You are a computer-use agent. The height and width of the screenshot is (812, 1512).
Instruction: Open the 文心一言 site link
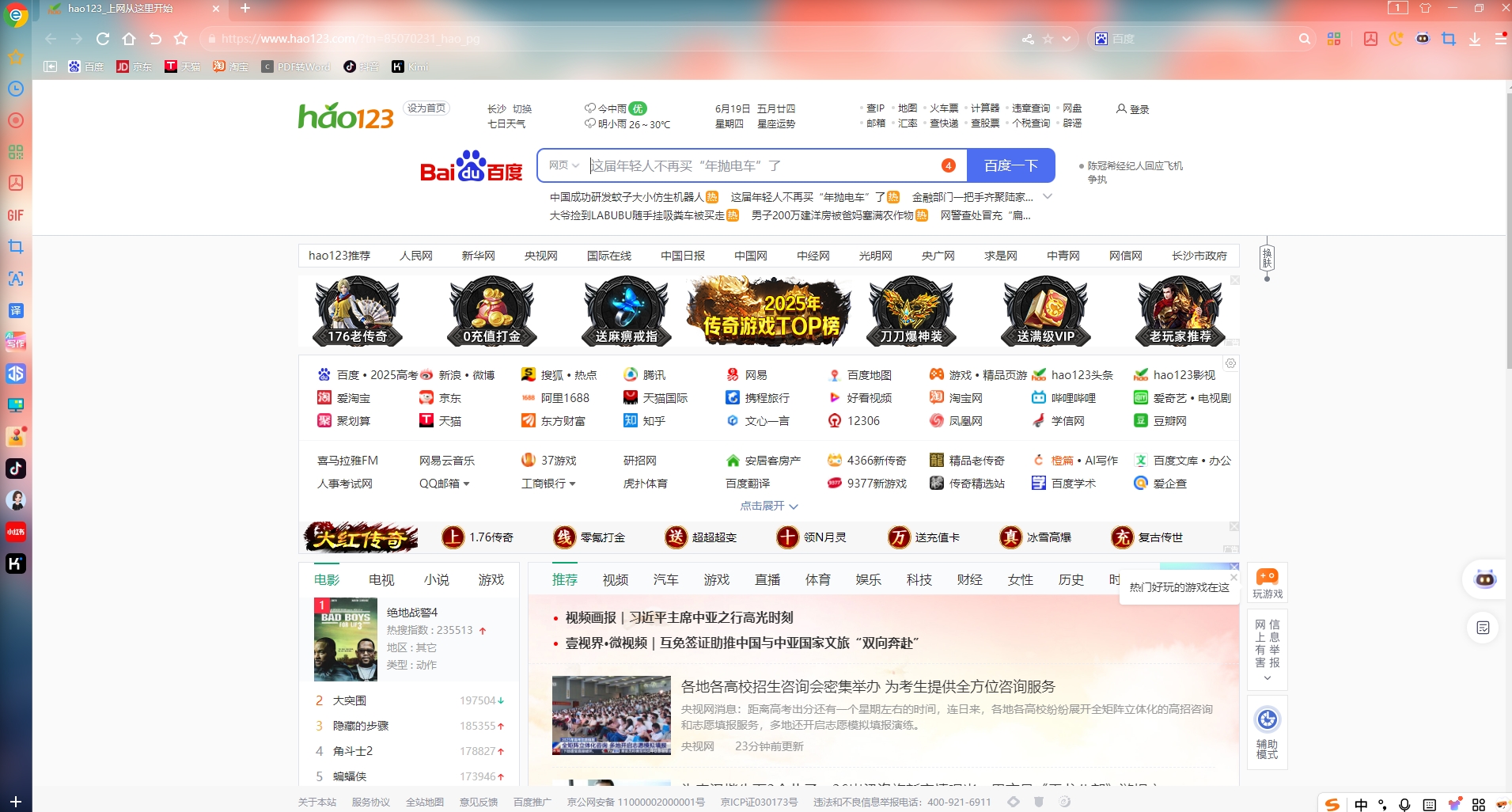pyautogui.click(x=758, y=421)
